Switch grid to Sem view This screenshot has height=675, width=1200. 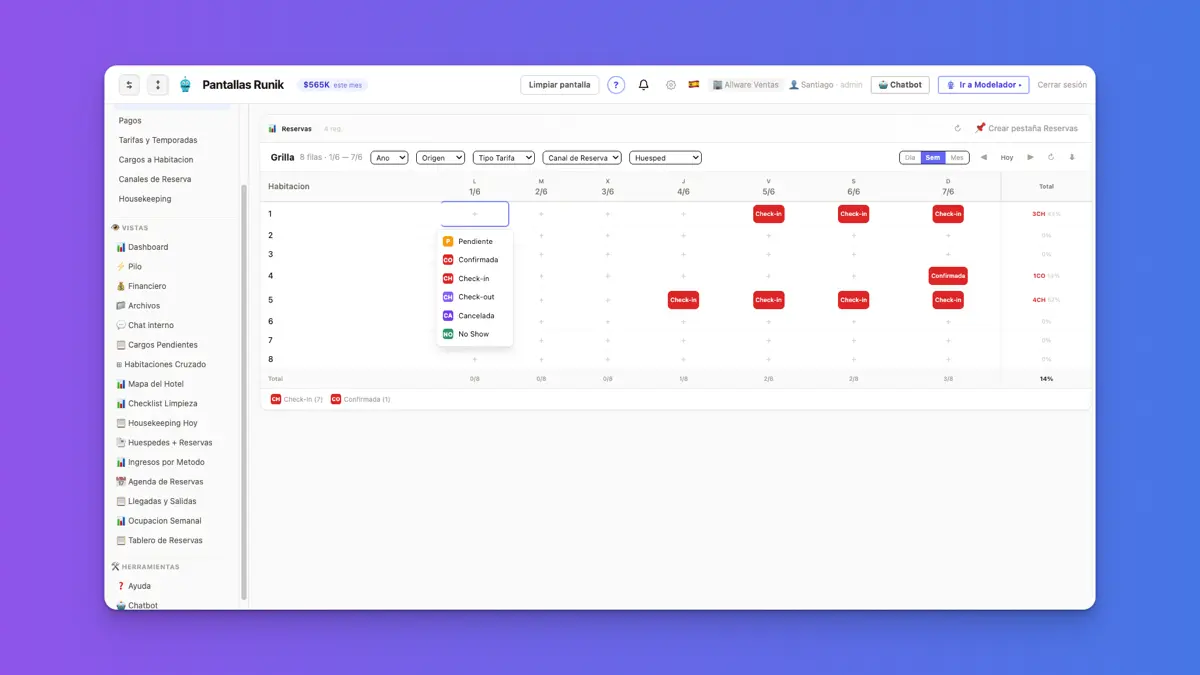tap(933, 158)
